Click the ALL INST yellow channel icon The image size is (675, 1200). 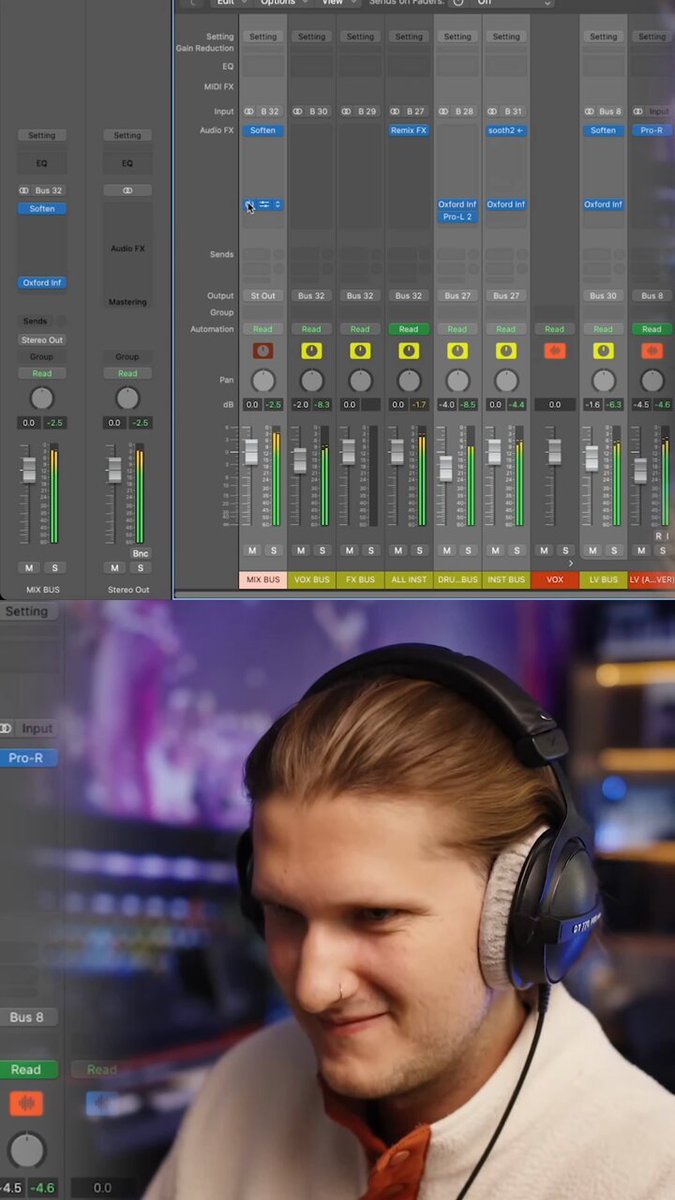tap(409, 351)
